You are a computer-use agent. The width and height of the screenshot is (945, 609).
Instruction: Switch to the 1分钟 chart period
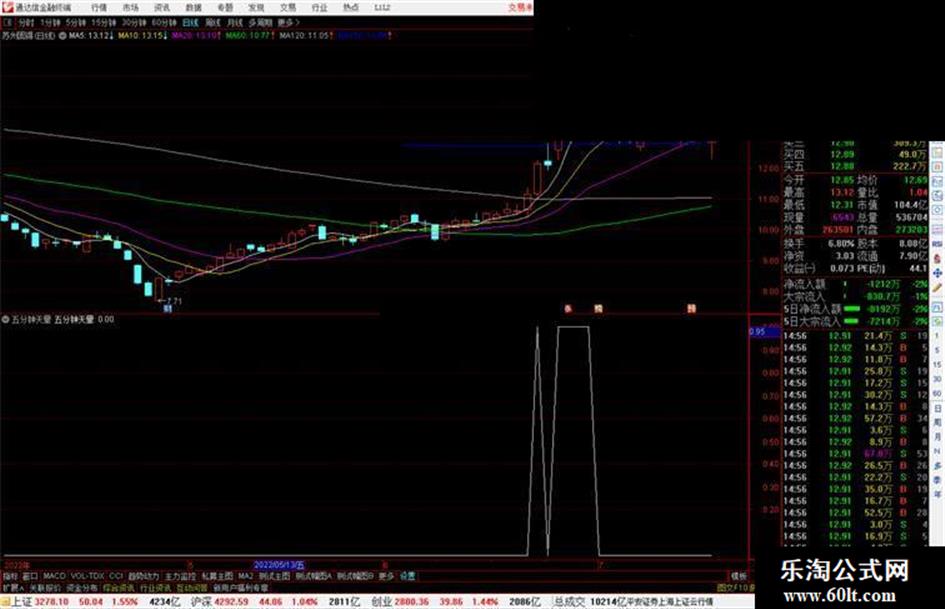(50, 22)
